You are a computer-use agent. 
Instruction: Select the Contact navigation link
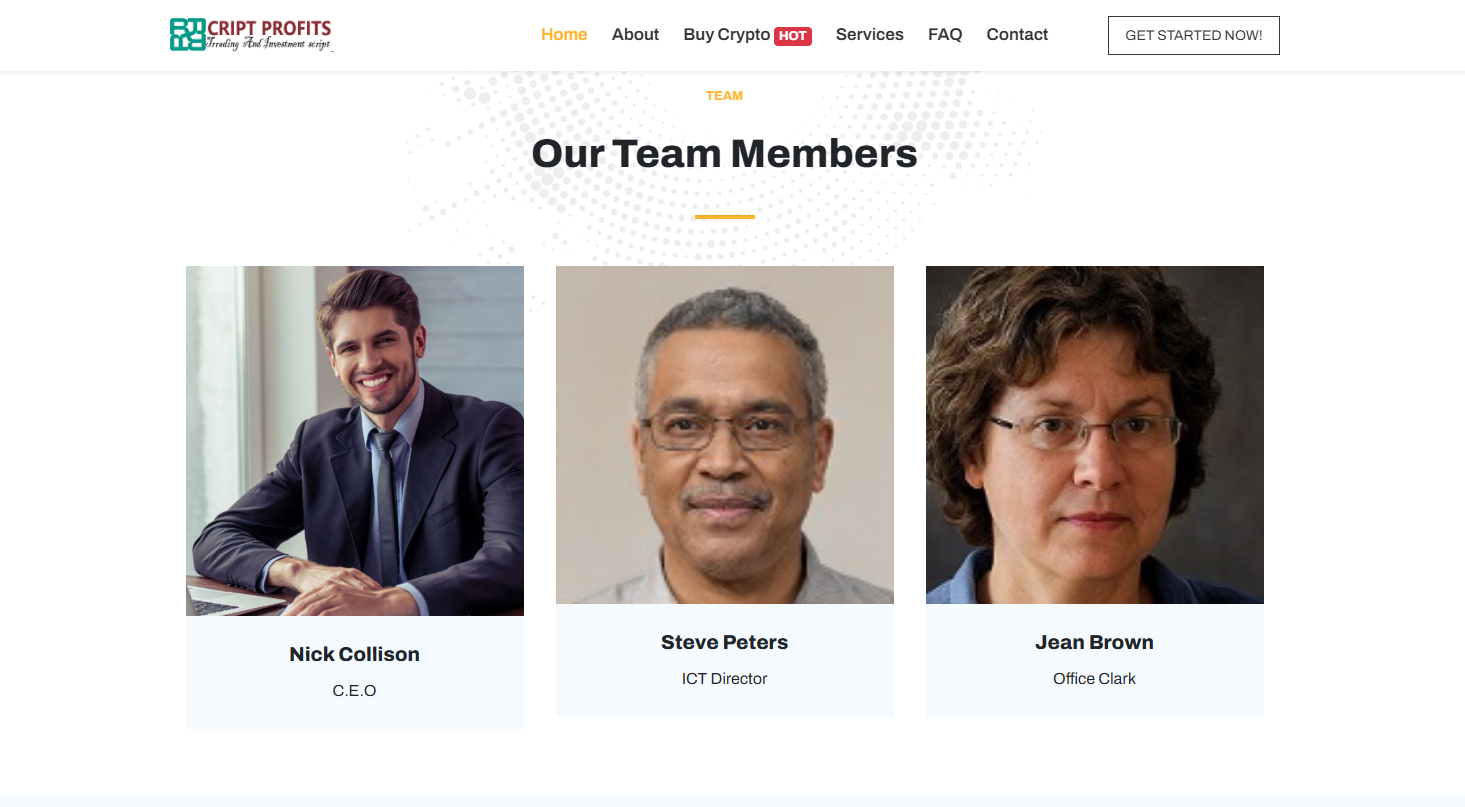click(1017, 35)
